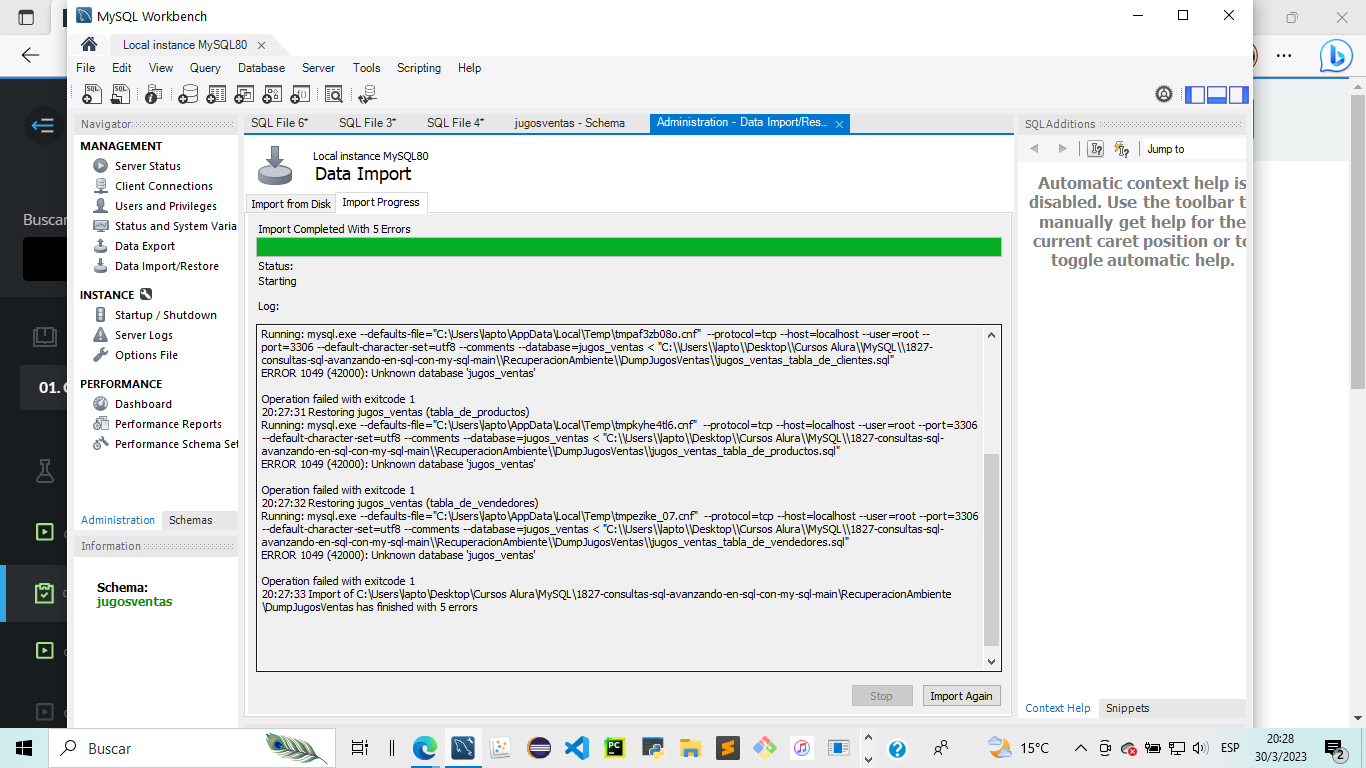1366x768 pixels.
Task: Open Microsoft Edge from the taskbar
Action: click(x=425, y=748)
